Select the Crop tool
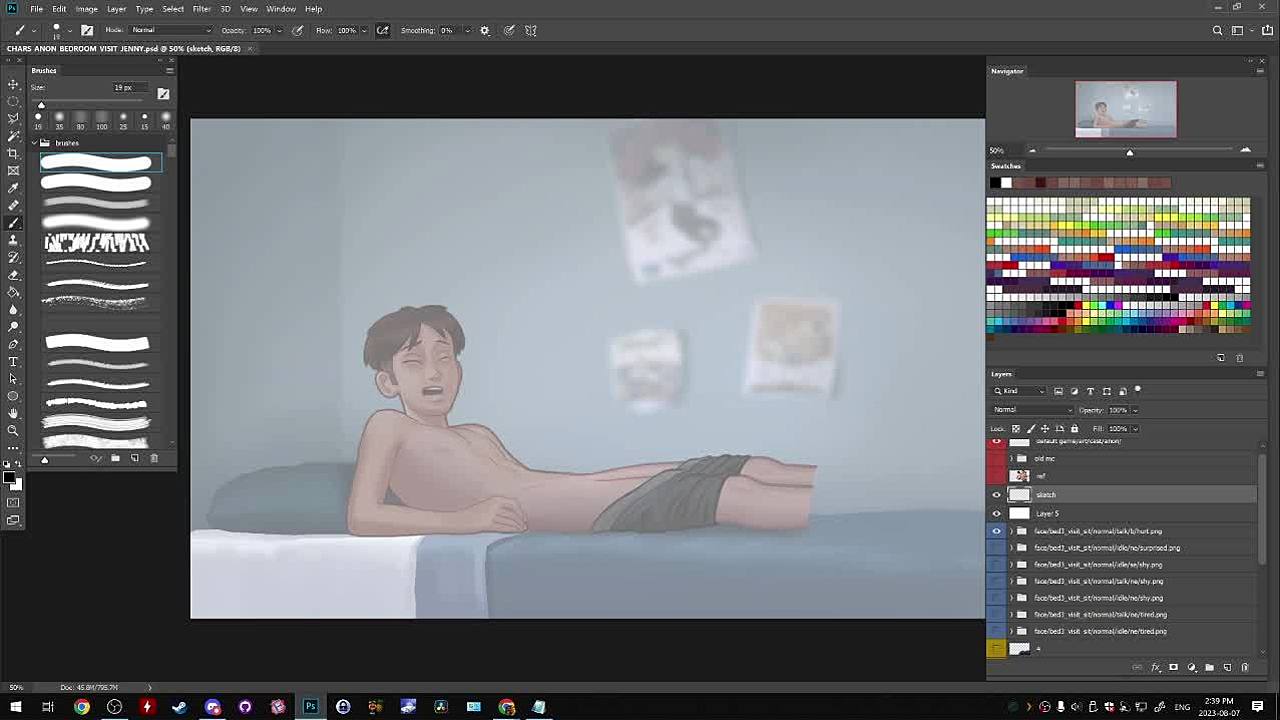Image resolution: width=1280 pixels, height=720 pixels. (x=13, y=153)
